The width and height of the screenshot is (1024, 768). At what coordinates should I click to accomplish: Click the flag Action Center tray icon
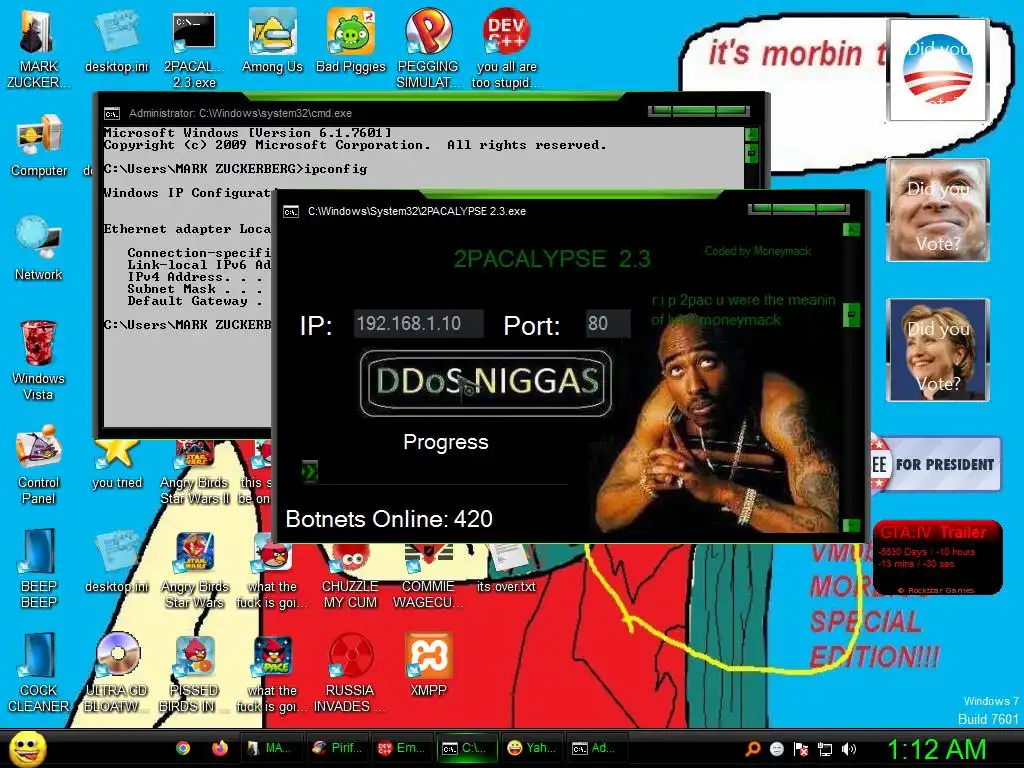click(x=801, y=748)
